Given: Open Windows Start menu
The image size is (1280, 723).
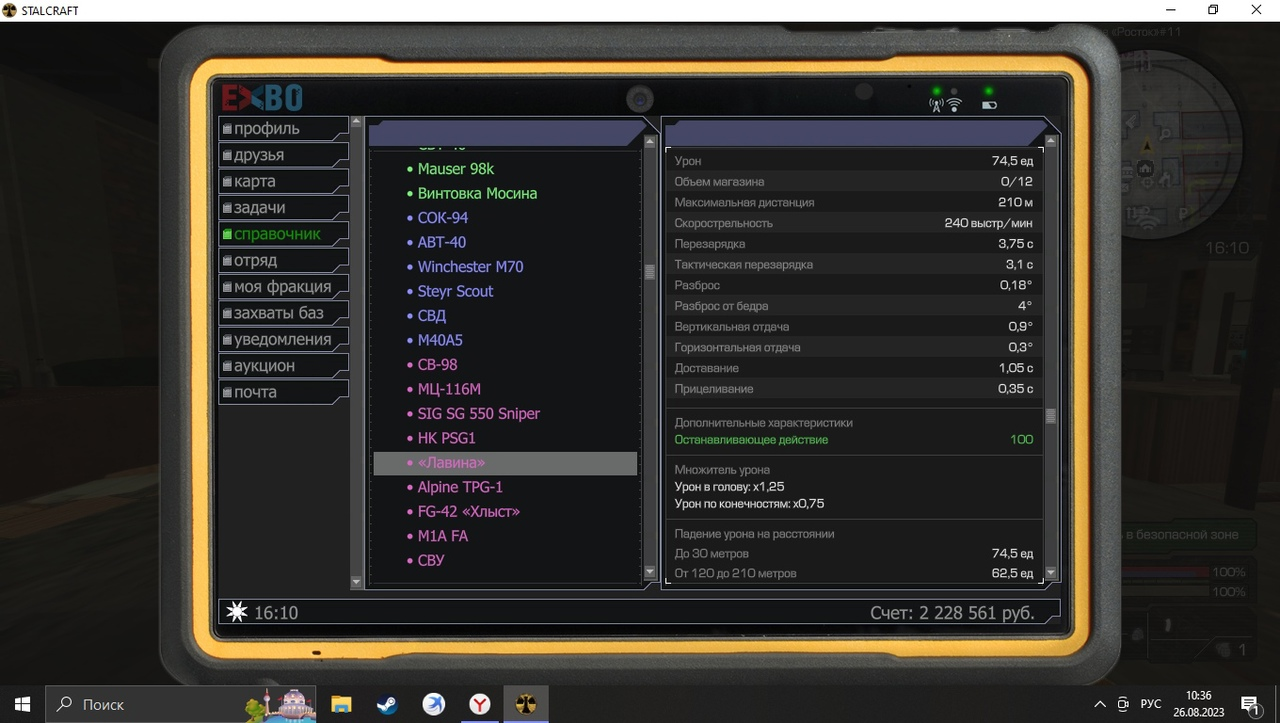Looking at the screenshot, I should pos(23,704).
